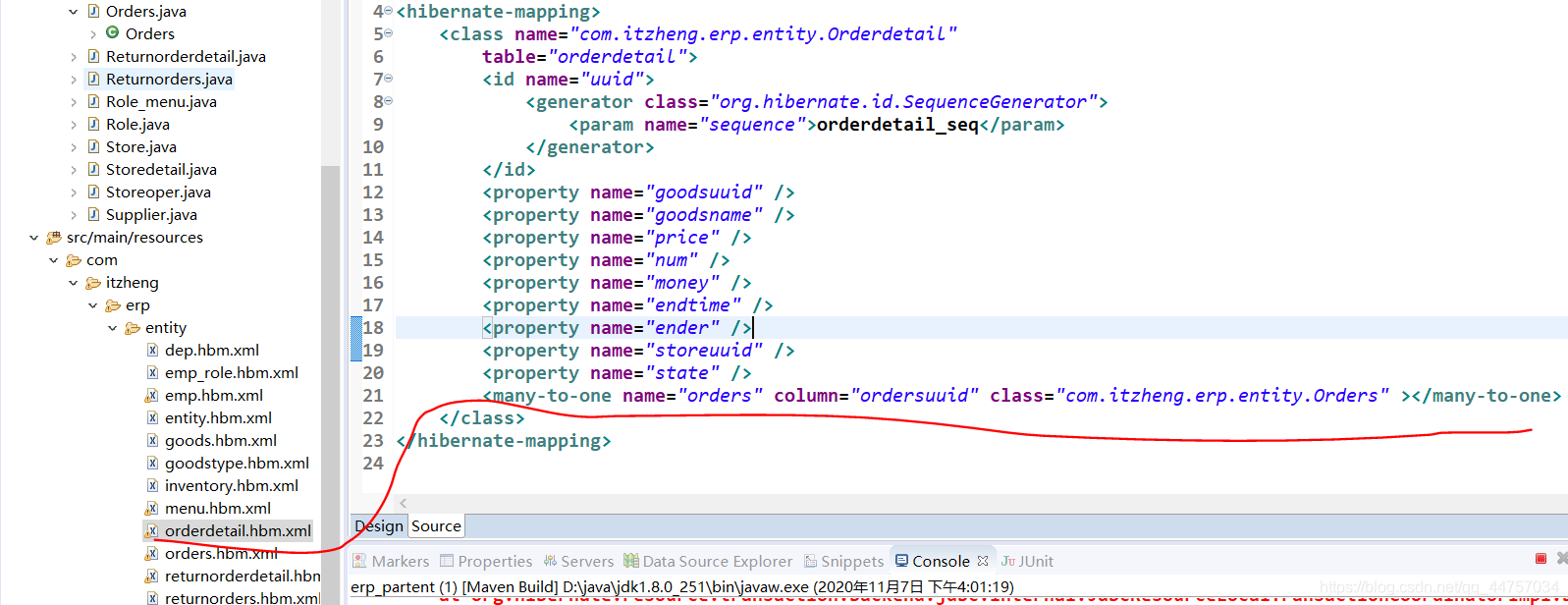Expand the Supplier.java node
1568x605 pixels.
[74, 215]
